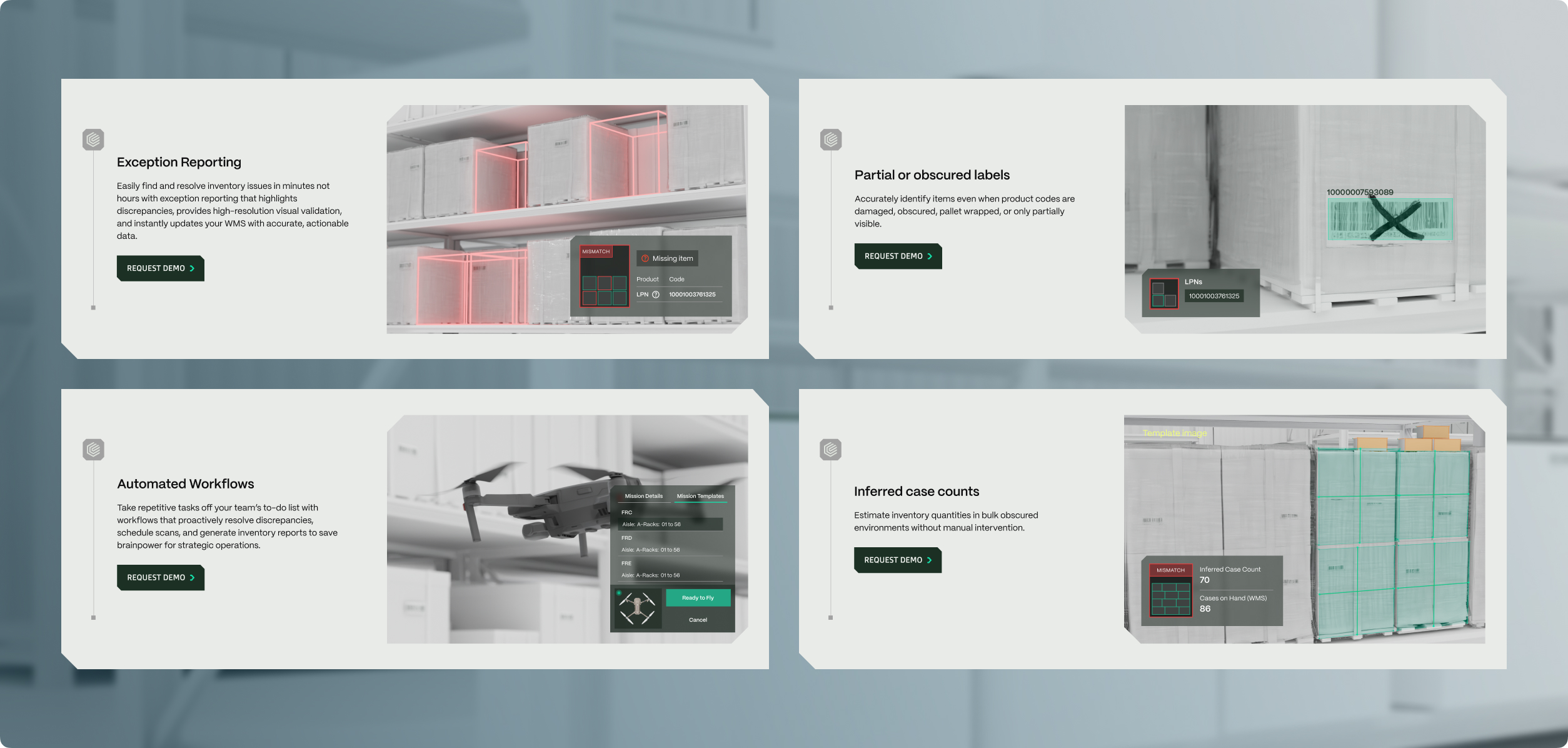Request demo for Automated Workflows
This screenshot has width=1568, height=748.
(x=160, y=578)
